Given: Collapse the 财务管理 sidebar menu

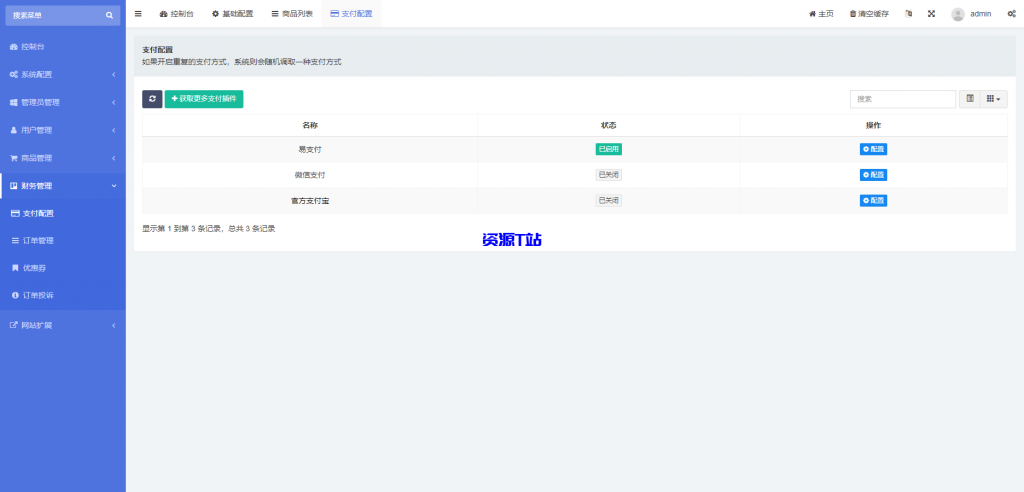Looking at the screenshot, I should pos(63,186).
